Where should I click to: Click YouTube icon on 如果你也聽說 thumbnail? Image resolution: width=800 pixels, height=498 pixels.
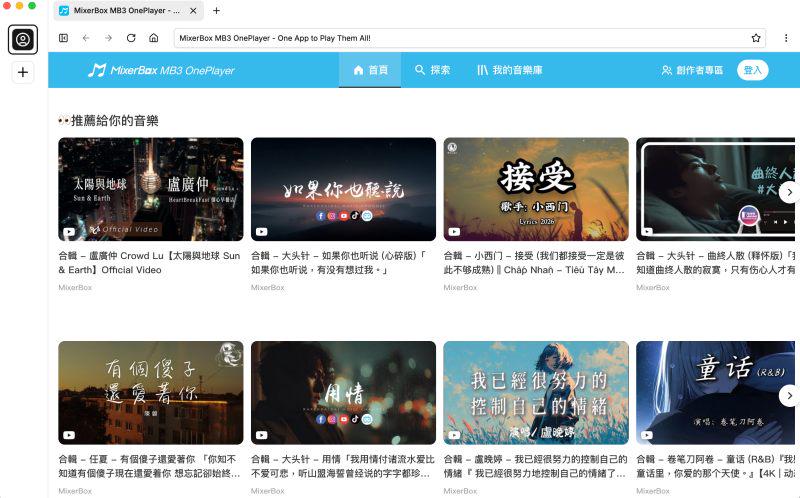click(262, 232)
